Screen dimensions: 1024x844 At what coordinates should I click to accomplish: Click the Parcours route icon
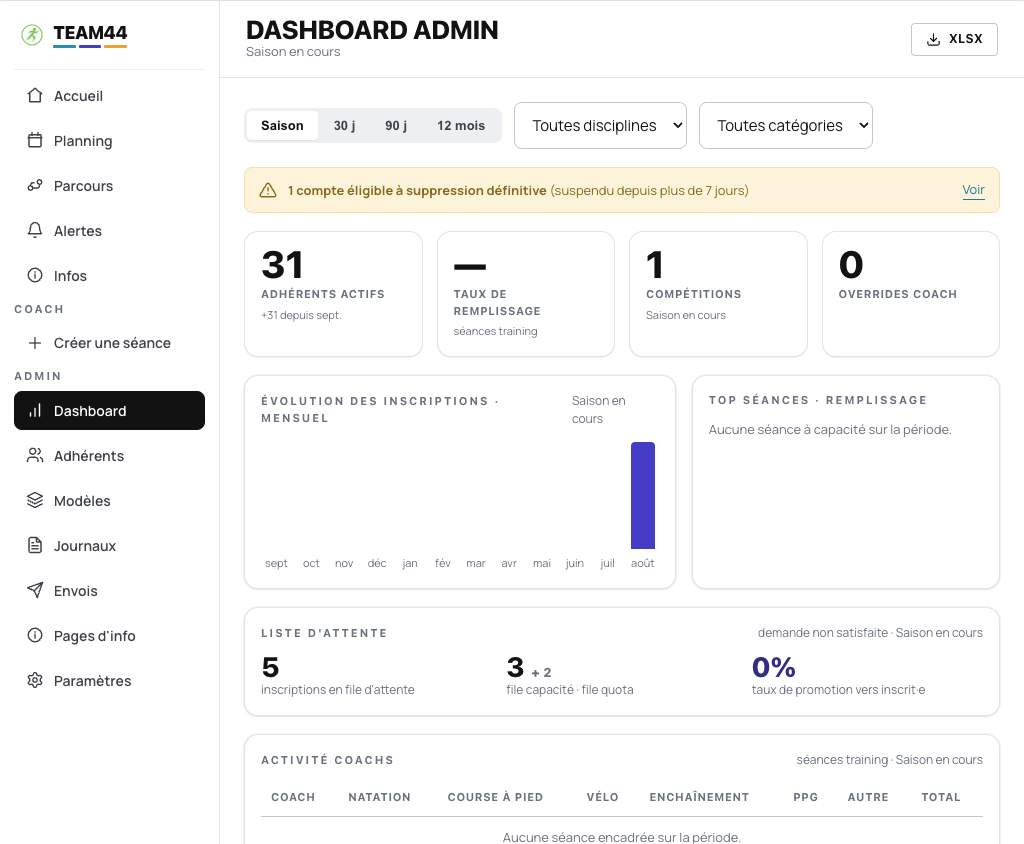(x=35, y=186)
